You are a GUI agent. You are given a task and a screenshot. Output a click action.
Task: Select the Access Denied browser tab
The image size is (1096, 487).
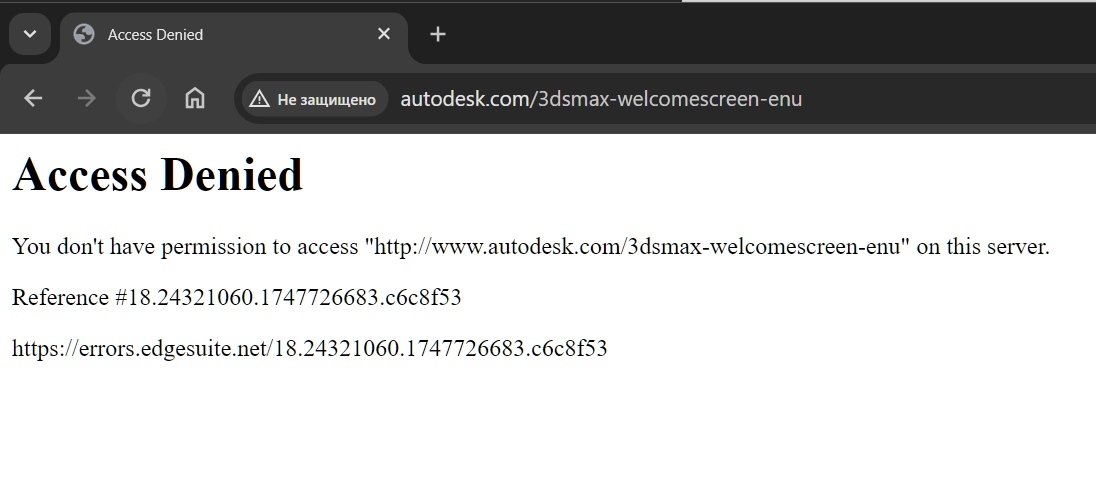pyautogui.click(x=234, y=35)
